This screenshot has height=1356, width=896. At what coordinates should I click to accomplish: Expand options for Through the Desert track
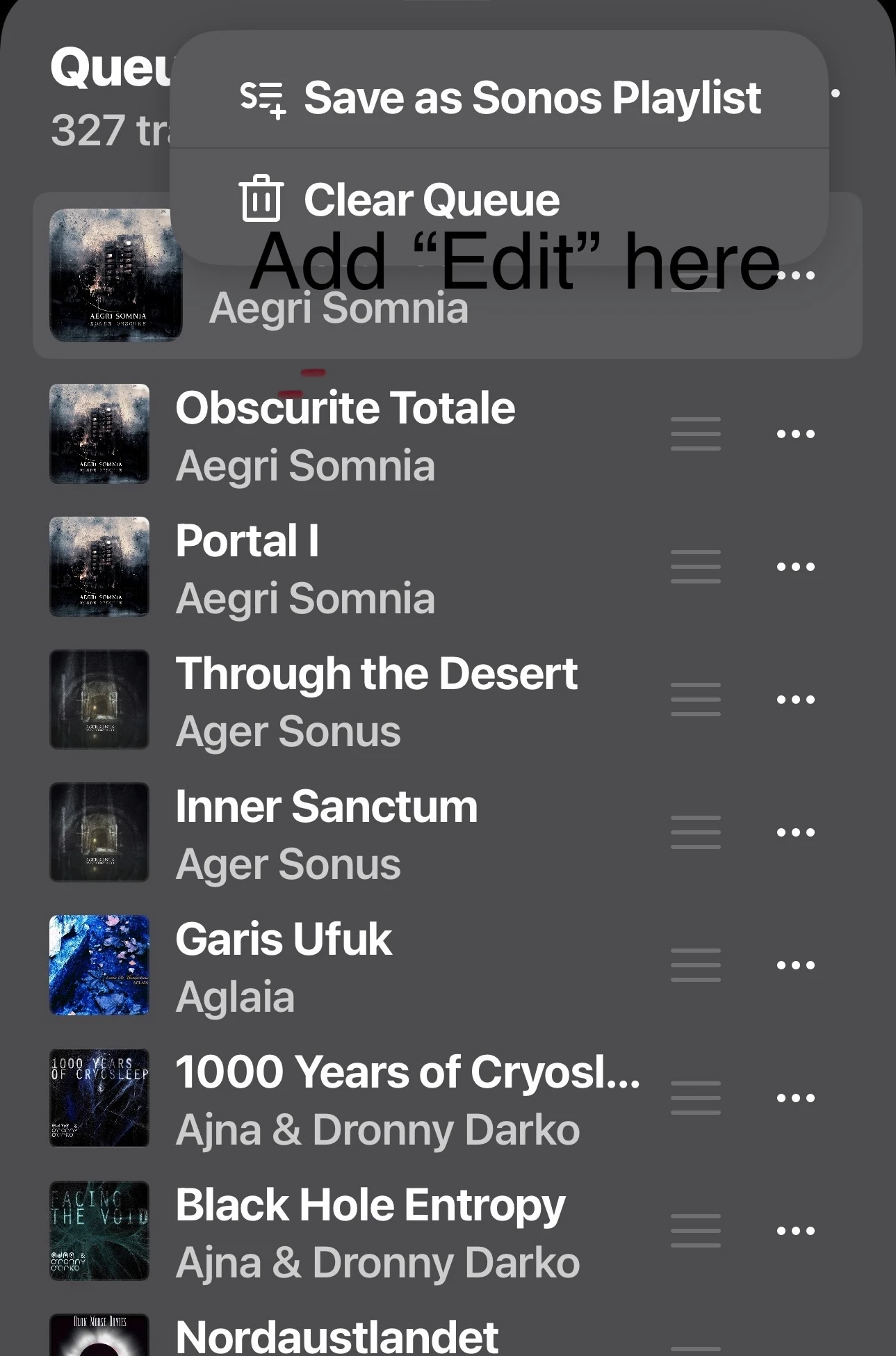tap(795, 700)
